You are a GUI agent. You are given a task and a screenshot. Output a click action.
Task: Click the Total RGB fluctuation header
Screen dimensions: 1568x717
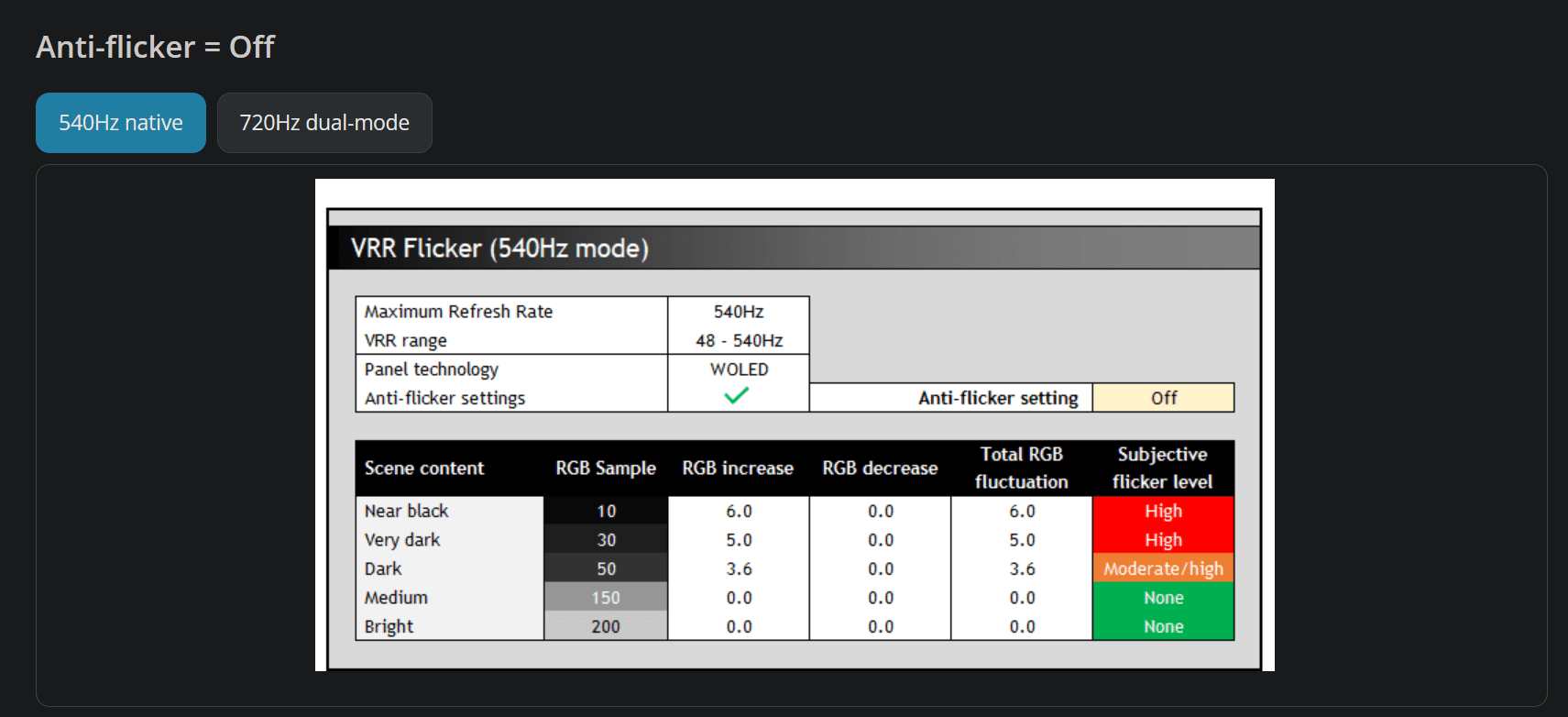(x=1022, y=468)
